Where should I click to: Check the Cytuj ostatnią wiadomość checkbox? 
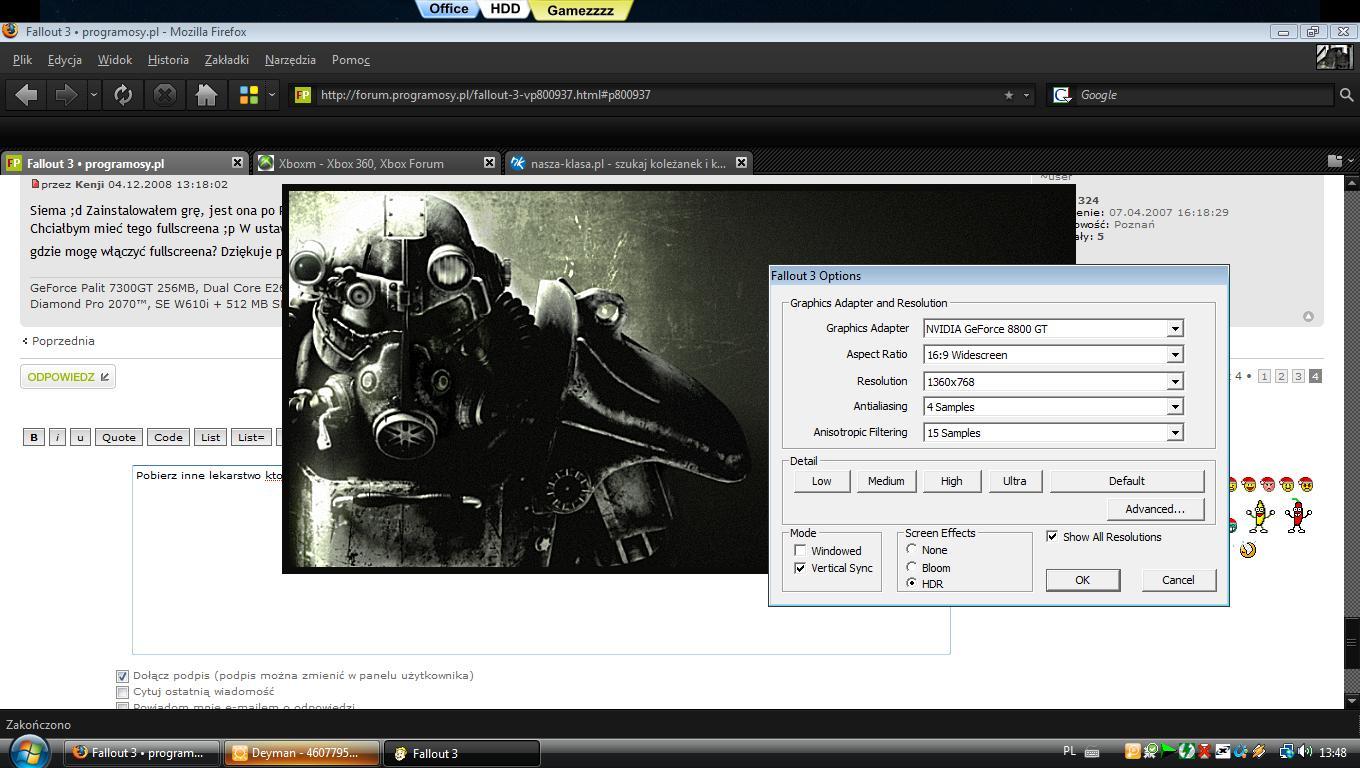click(x=122, y=692)
